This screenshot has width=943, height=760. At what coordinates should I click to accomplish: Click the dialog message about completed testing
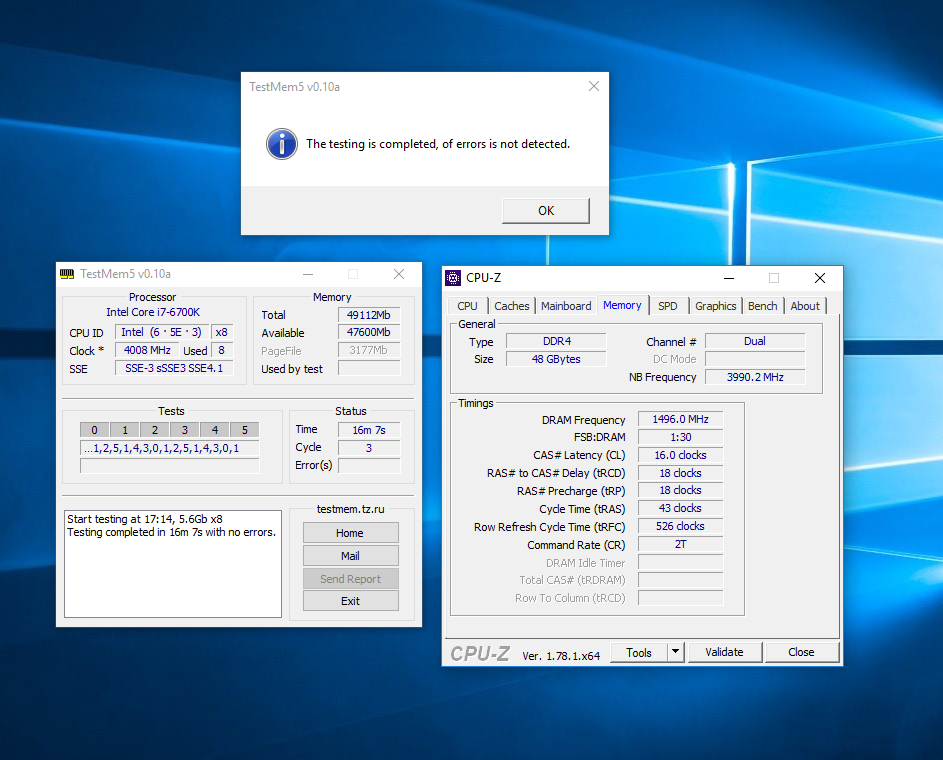438,144
